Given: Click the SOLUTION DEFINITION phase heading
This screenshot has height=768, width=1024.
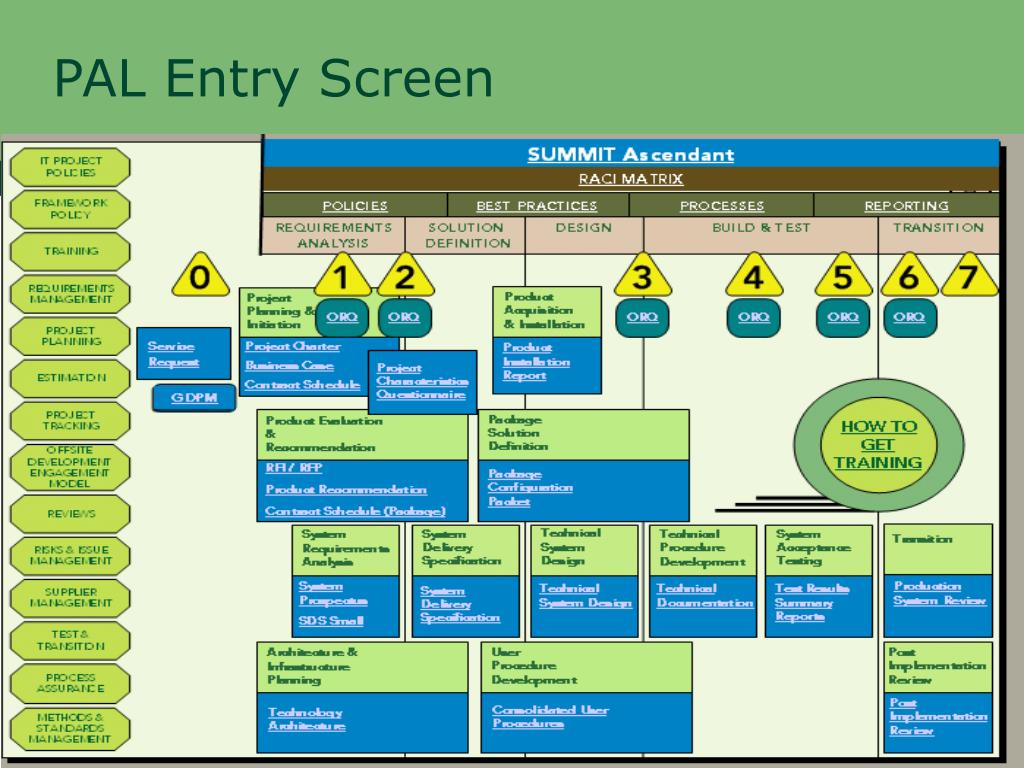Looking at the screenshot, I should coord(467,236).
